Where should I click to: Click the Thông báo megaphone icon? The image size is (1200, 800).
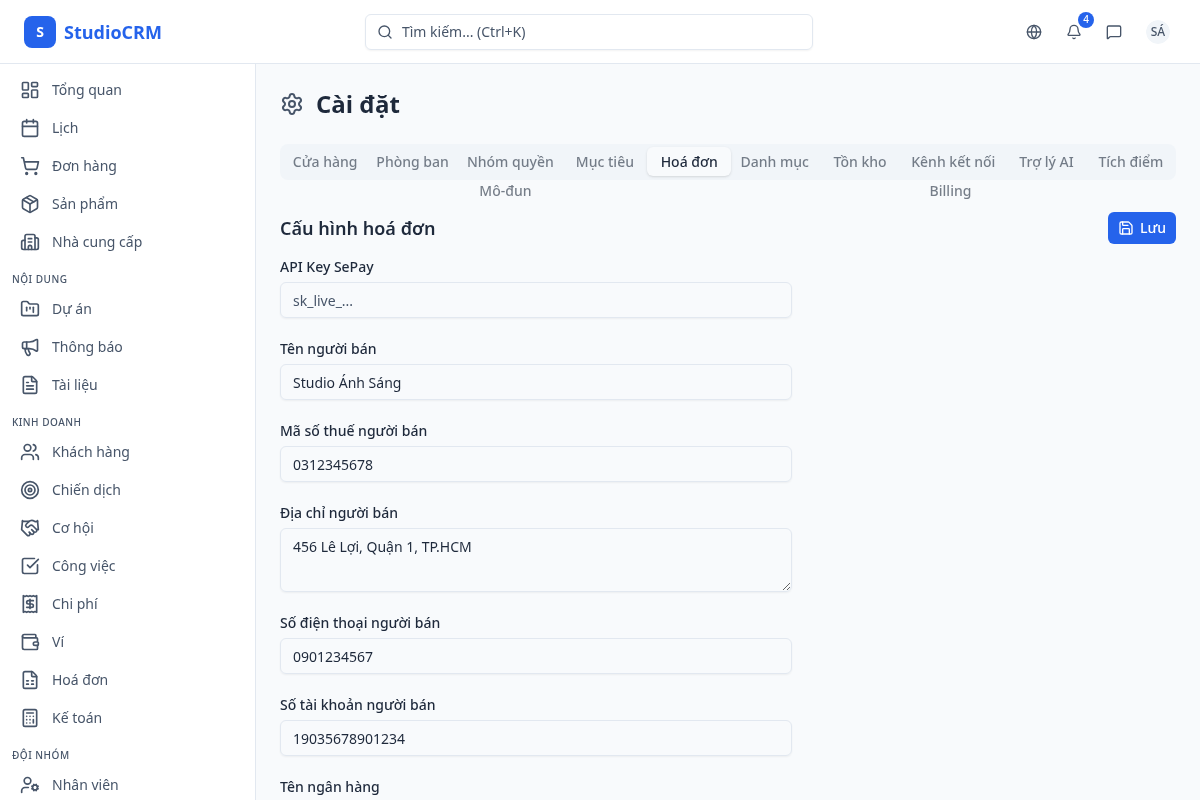[30, 347]
